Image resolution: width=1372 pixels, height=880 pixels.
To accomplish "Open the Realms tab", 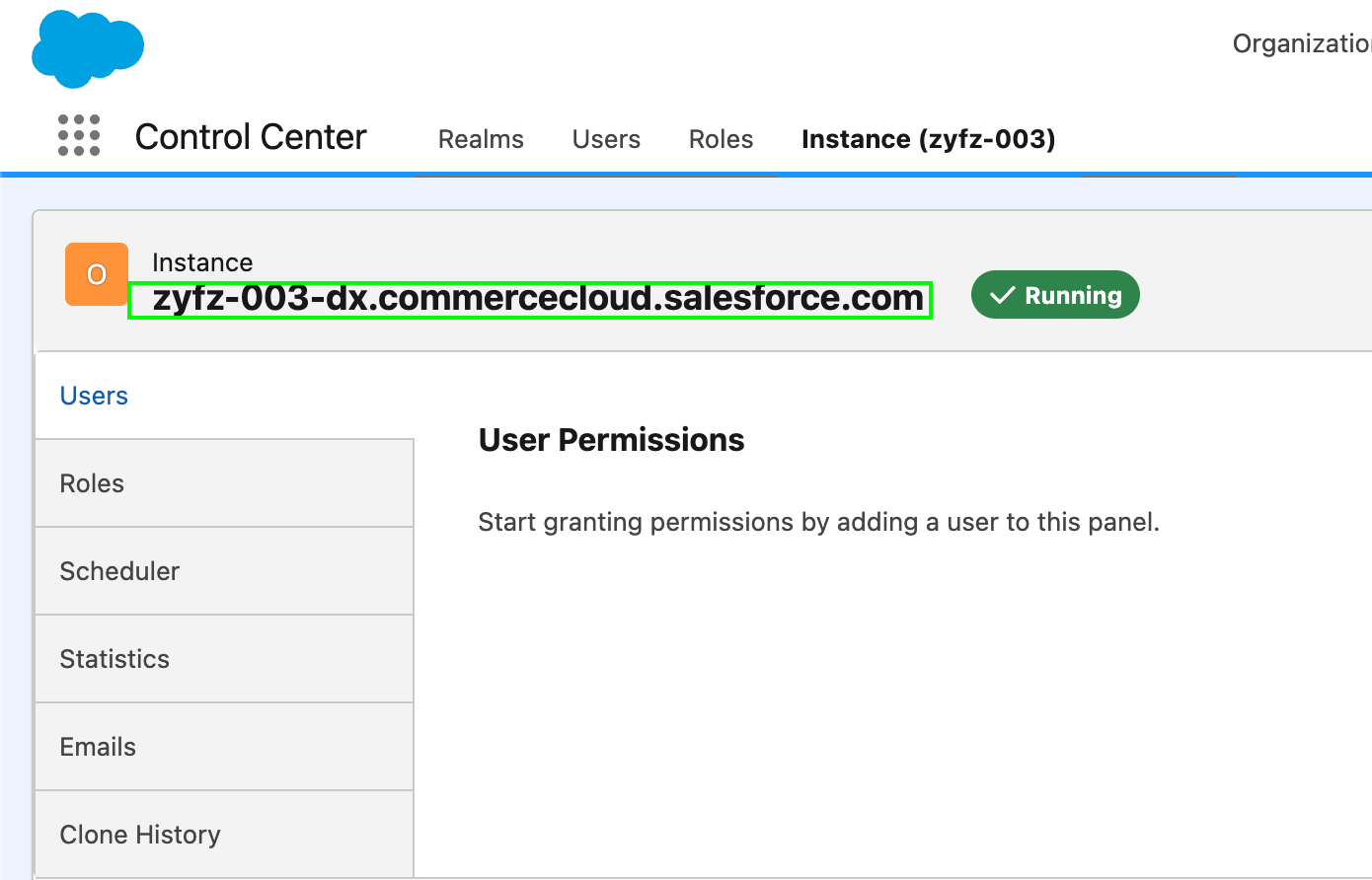I will click(481, 139).
